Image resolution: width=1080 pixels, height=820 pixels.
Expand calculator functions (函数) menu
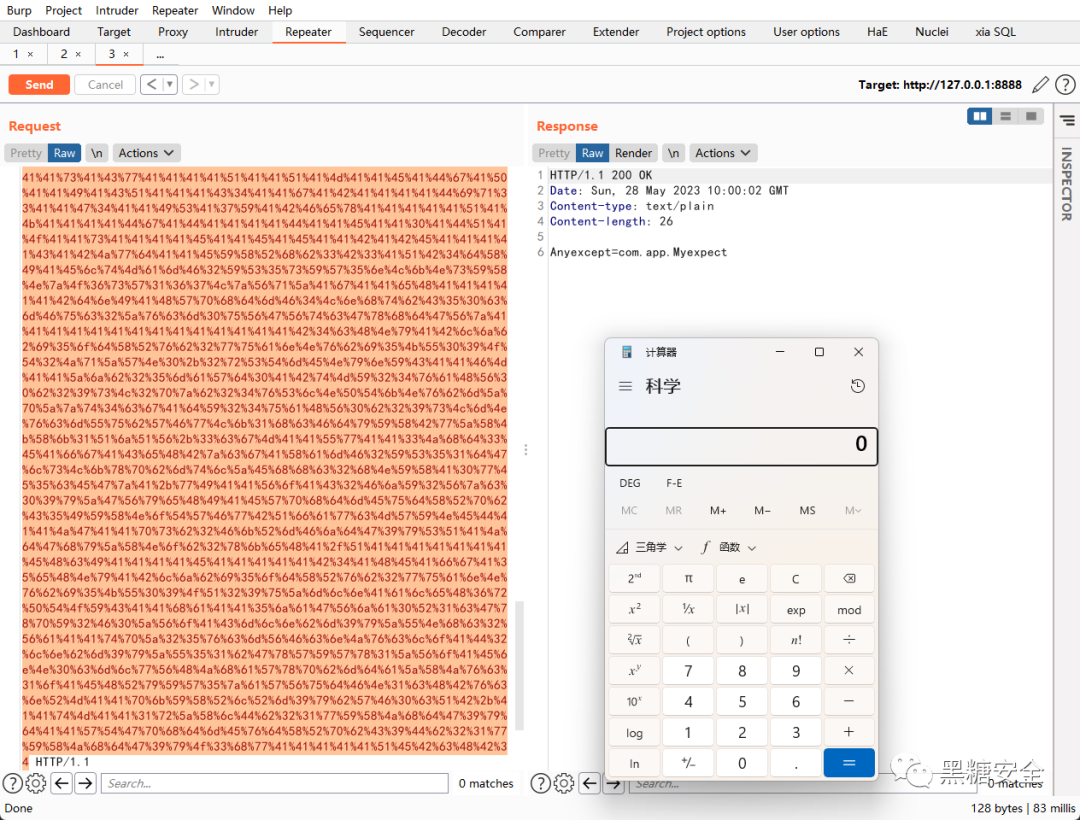pos(729,547)
